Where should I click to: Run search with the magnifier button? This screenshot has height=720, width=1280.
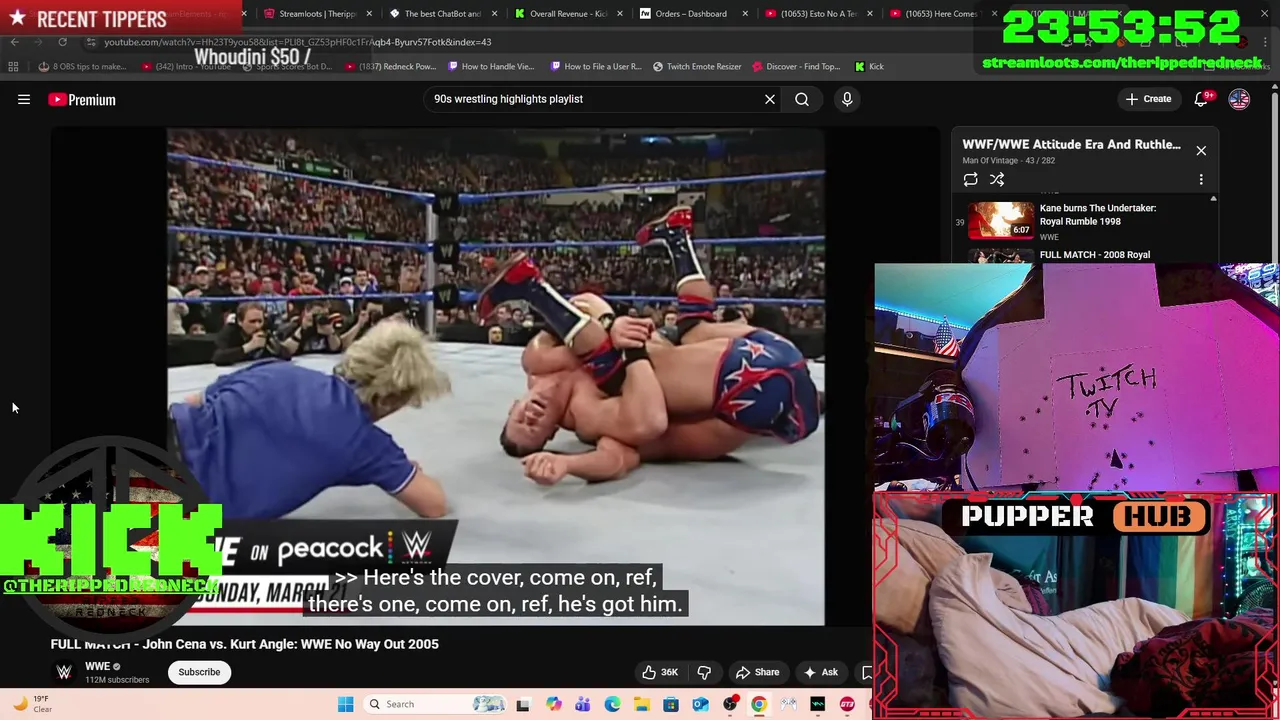802,99
